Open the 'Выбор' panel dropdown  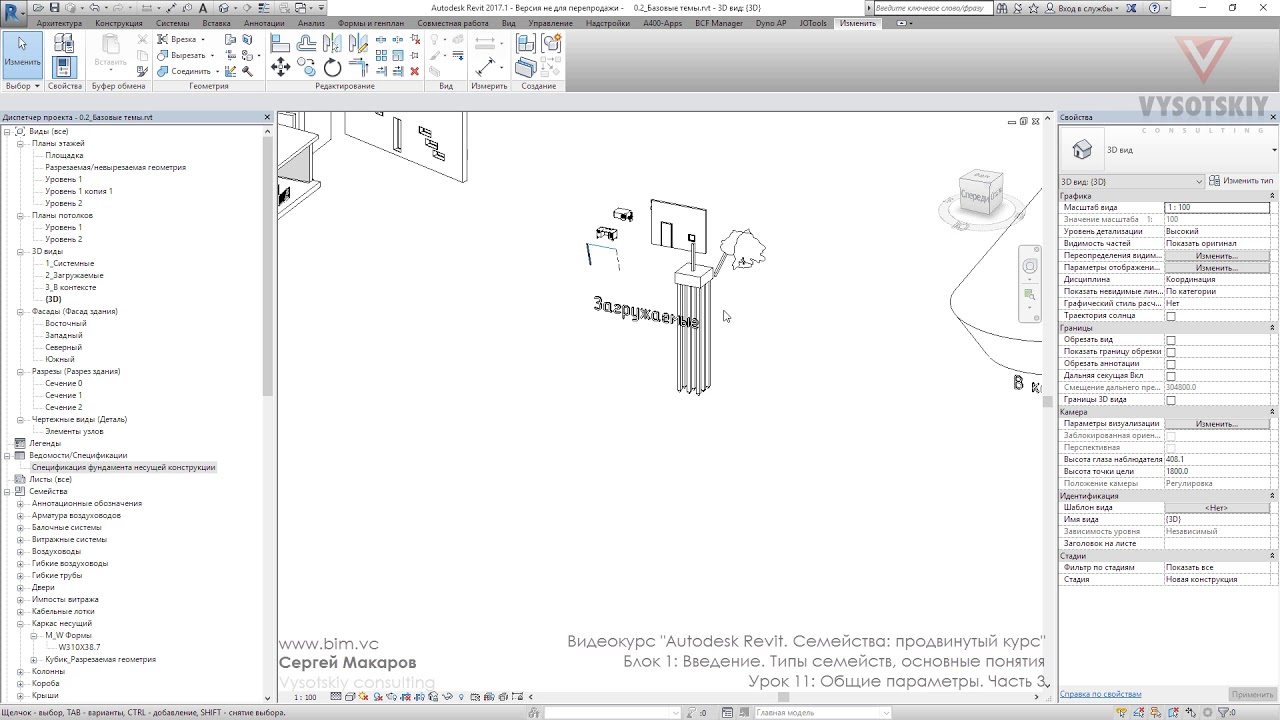(x=22, y=86)
